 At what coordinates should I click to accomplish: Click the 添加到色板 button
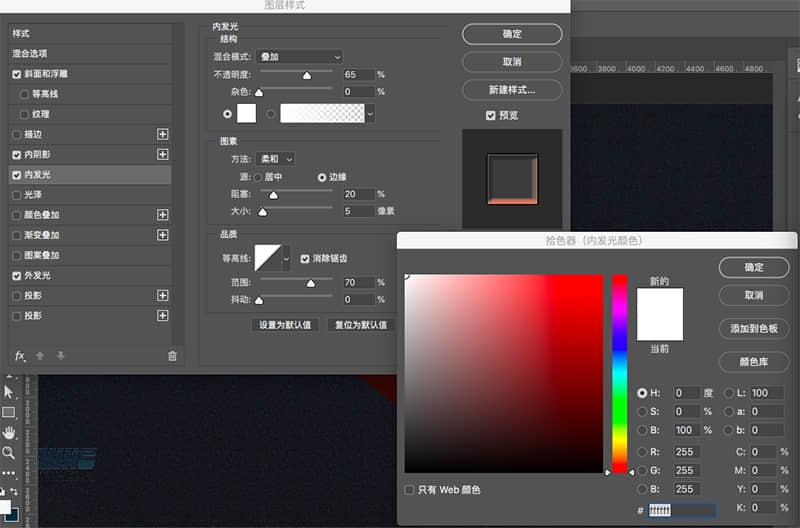pos(753,329)
